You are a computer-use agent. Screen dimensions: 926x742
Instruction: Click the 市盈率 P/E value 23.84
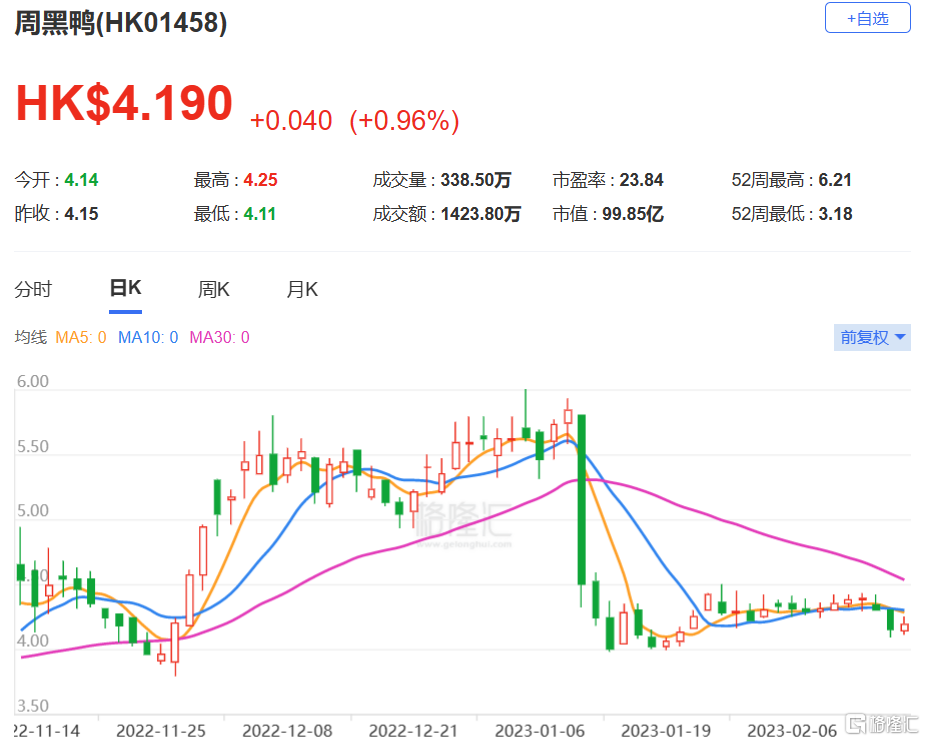click(641, 180)
